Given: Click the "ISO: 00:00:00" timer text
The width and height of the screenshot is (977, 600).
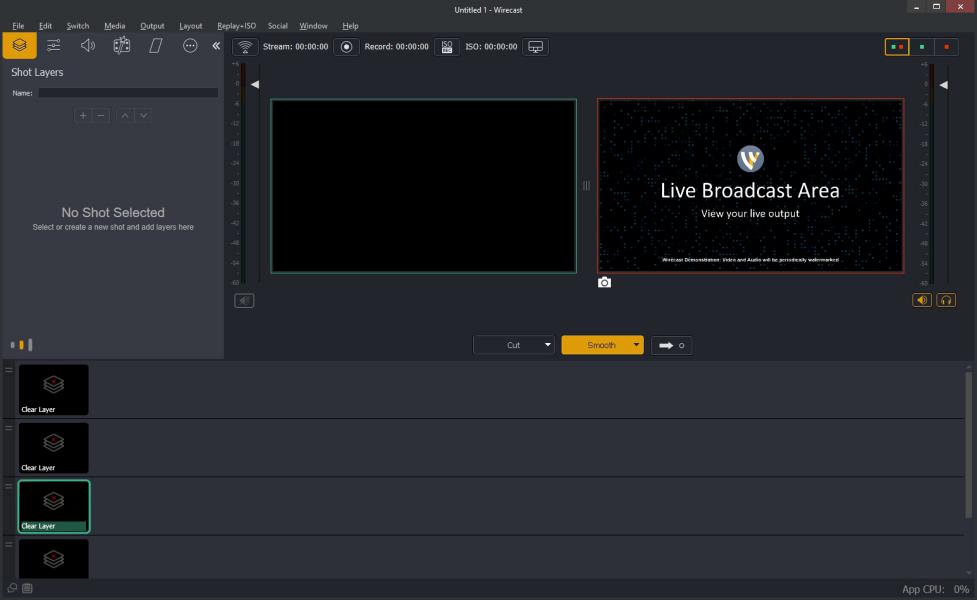Looking at the screenshot, I should click(x=491, y=47).
